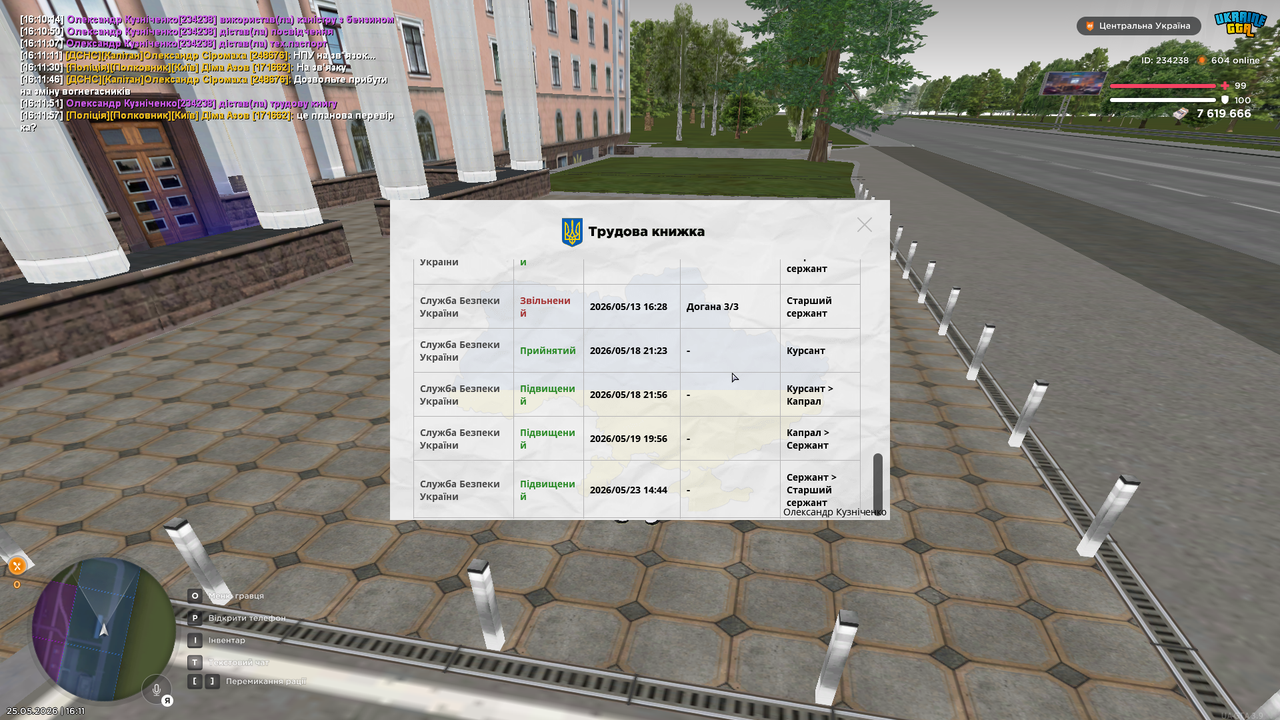Click the Перемикання рації hint label
Screen dimensions: 1280x720
click(266, 682)
